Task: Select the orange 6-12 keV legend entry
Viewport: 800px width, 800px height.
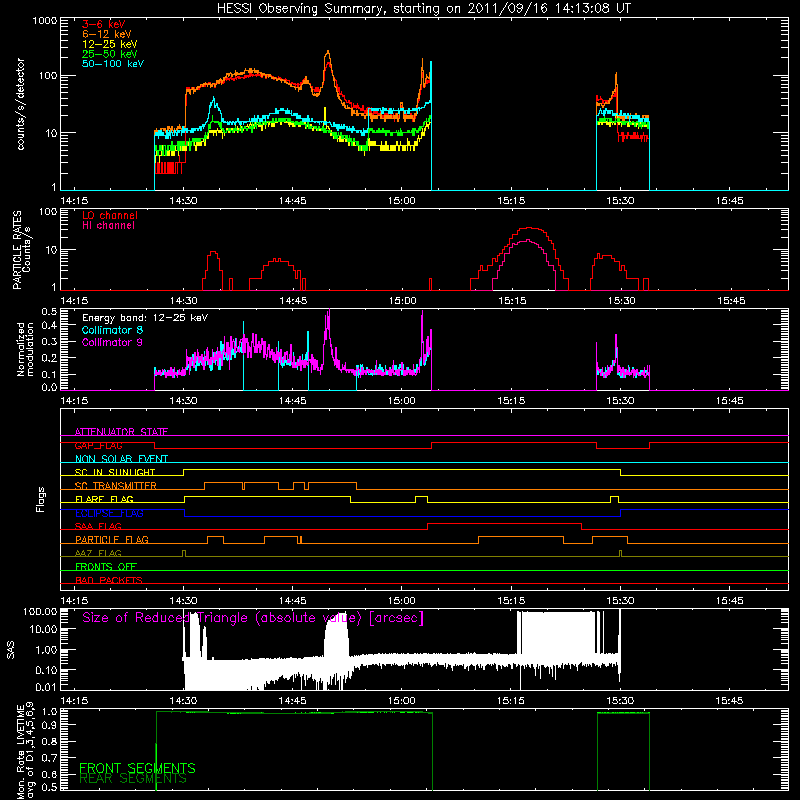Action: pyautogui.click(x=107, y=34)
